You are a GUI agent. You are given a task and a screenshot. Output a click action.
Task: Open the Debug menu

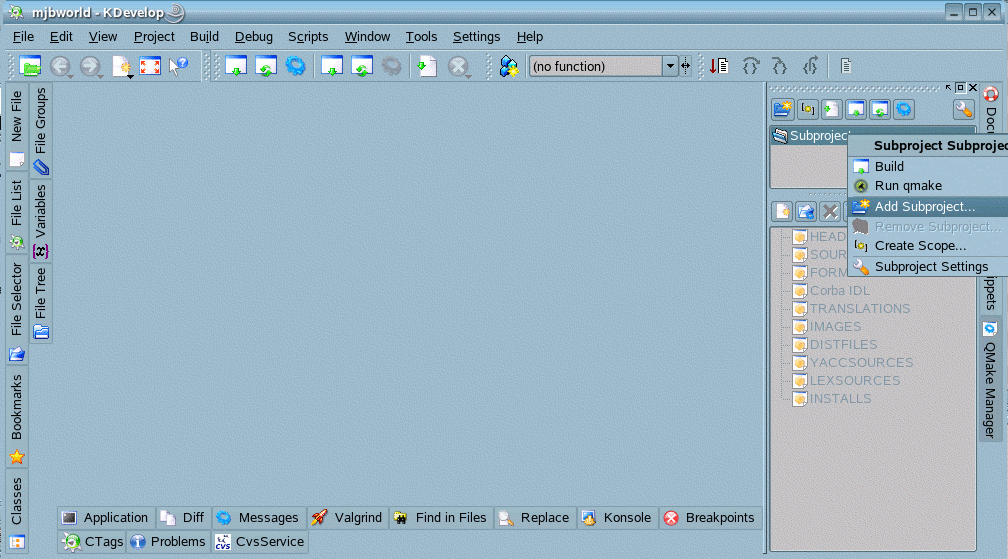pos(253,37)
